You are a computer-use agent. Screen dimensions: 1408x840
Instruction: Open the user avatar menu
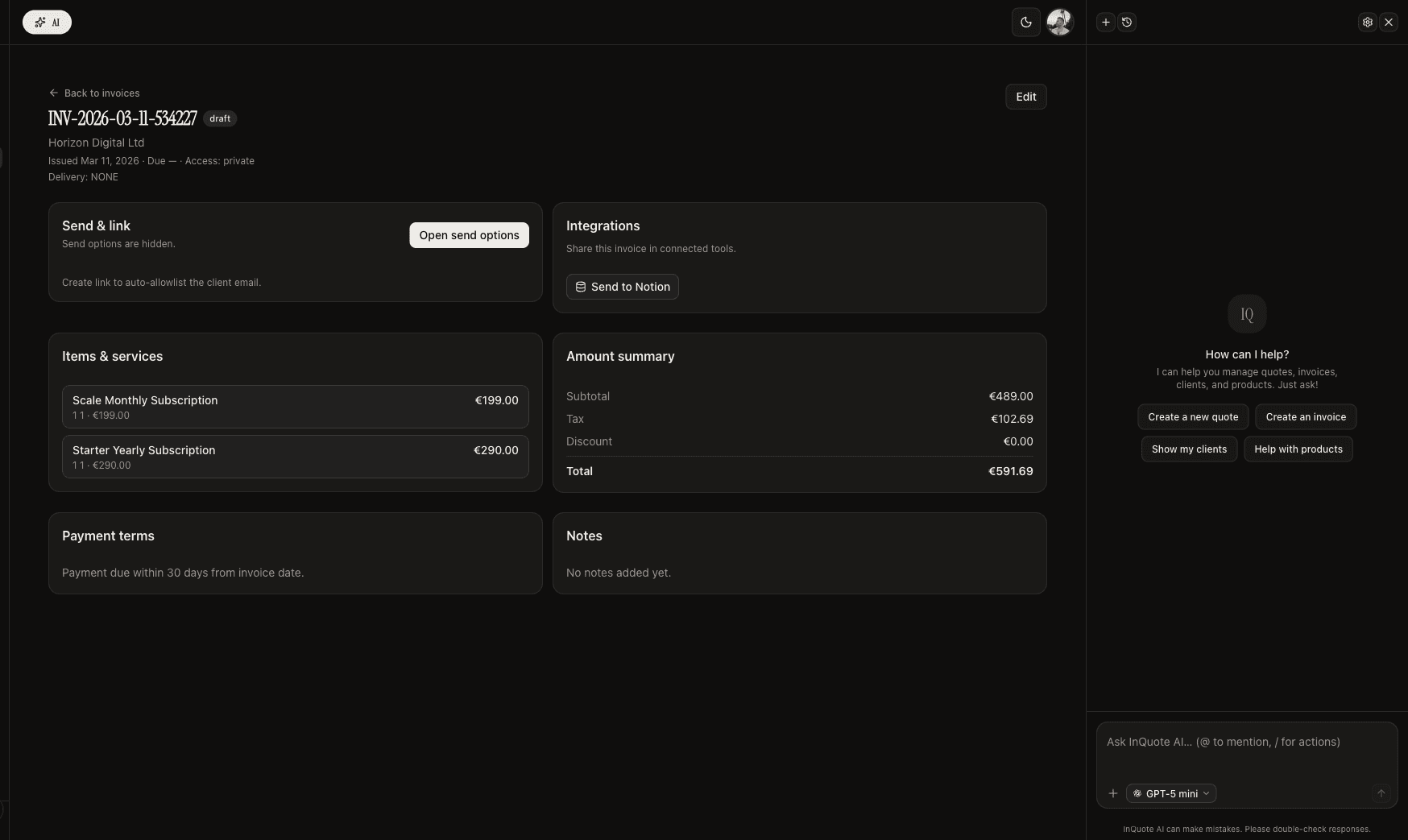click(1059, 23)
